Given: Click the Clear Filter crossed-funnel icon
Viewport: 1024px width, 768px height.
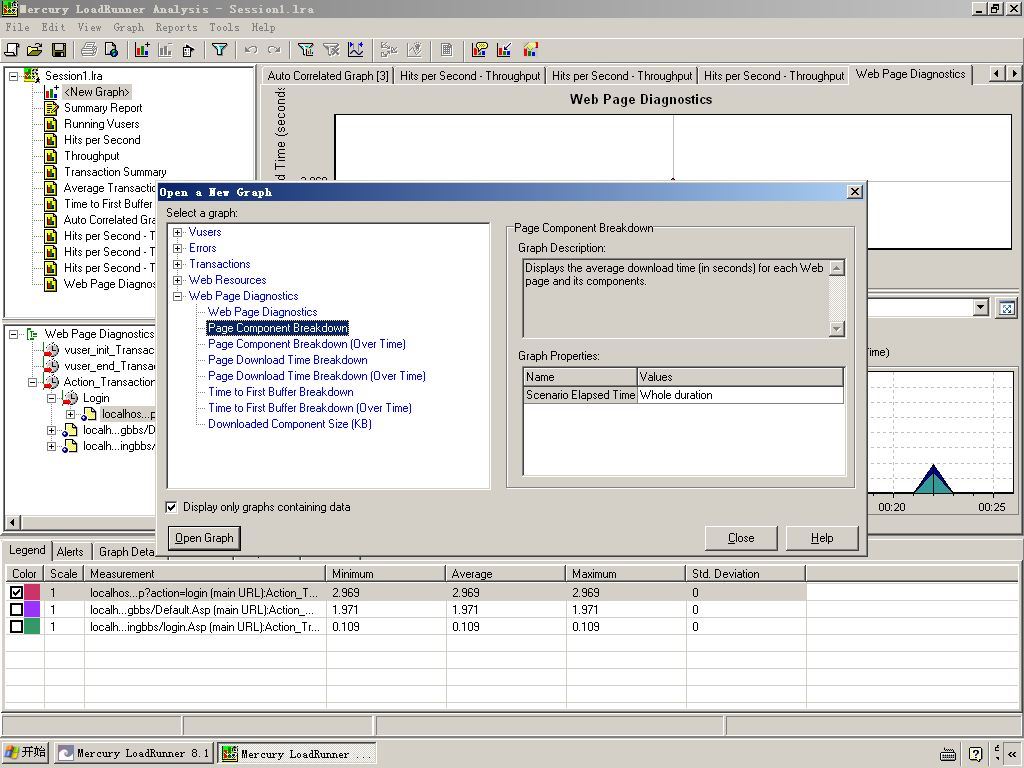Looking at the screenshot, I should click(x=331, y=50).
